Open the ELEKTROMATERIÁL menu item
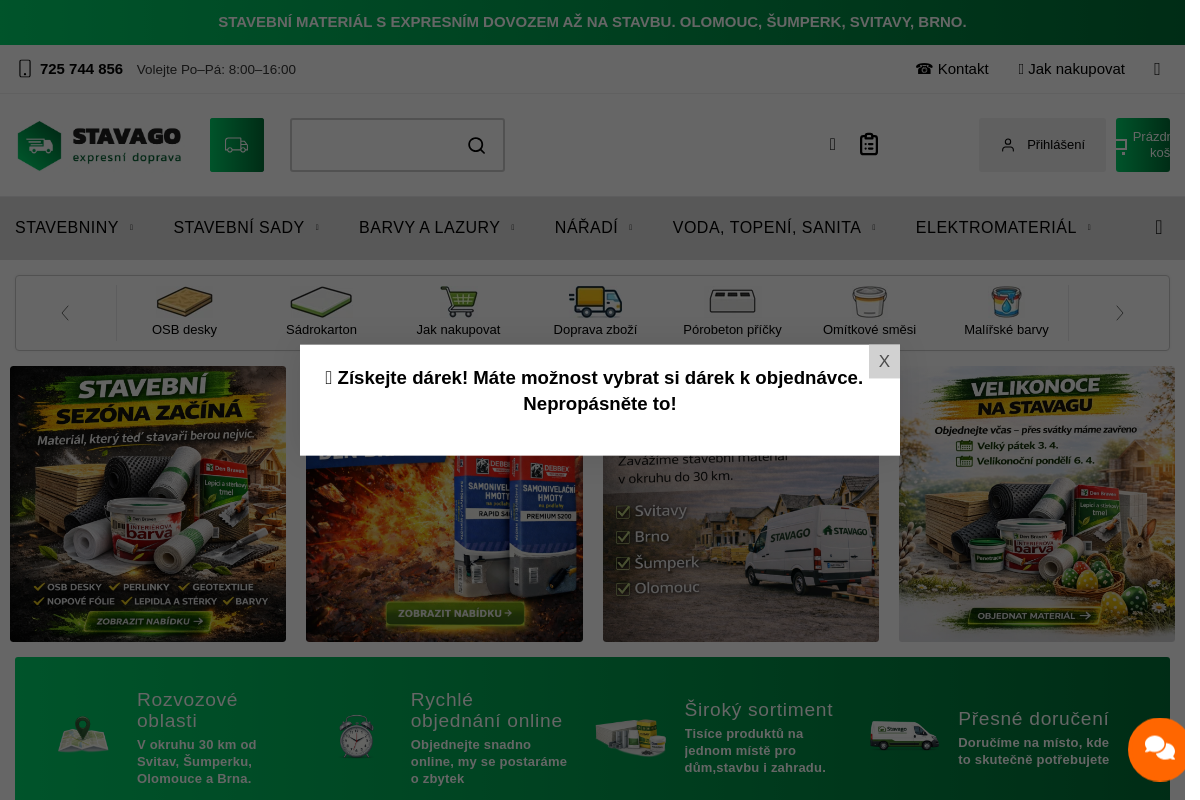Viewport: 1200px width, 800px height. pos(996,228)
